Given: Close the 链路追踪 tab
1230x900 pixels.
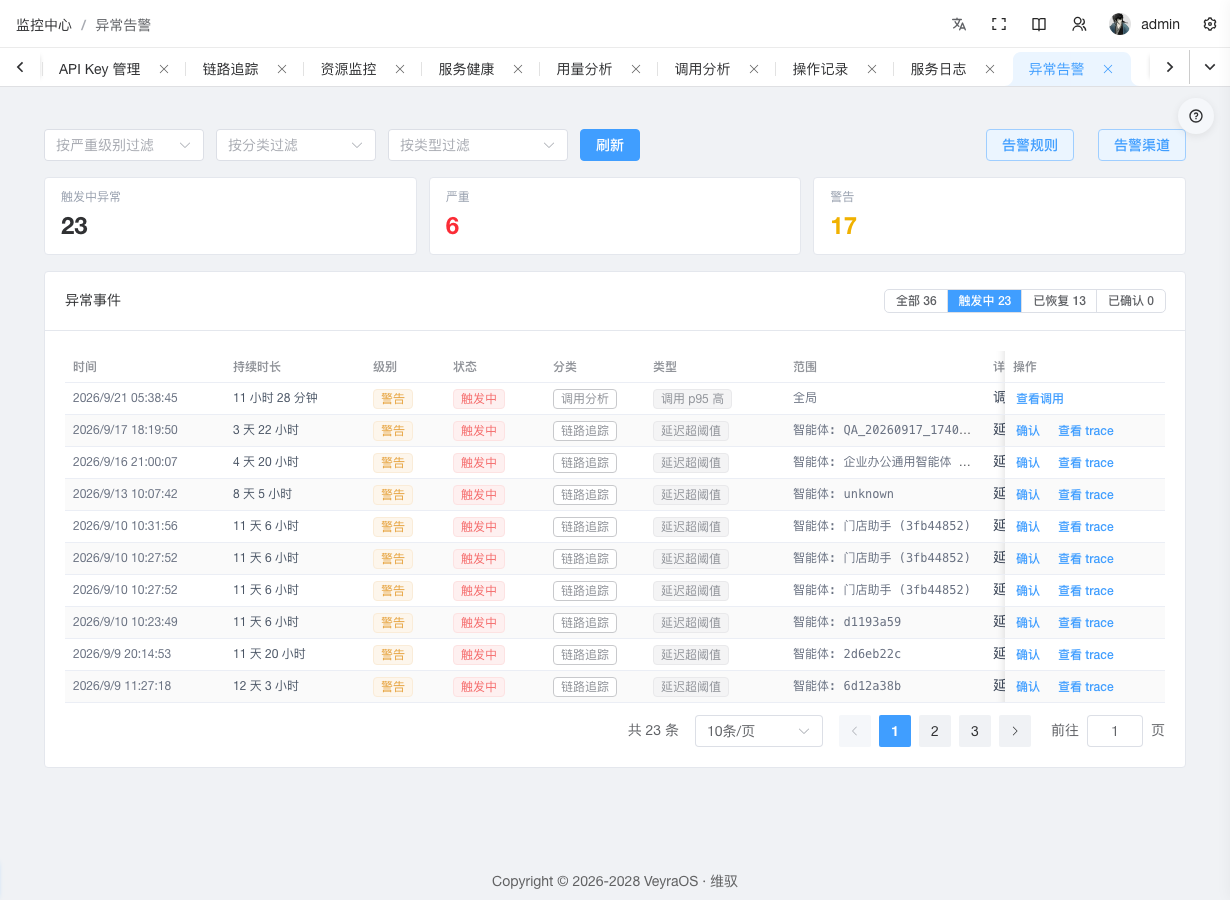Looking at the screenshot, I should (x=282, y=69).
